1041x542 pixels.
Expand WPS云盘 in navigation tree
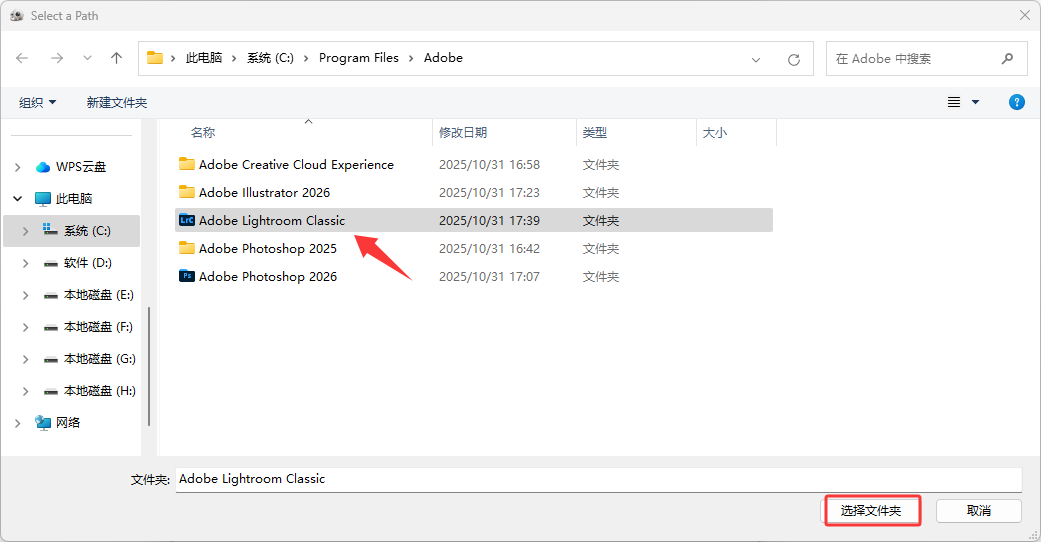click(18, 167)
